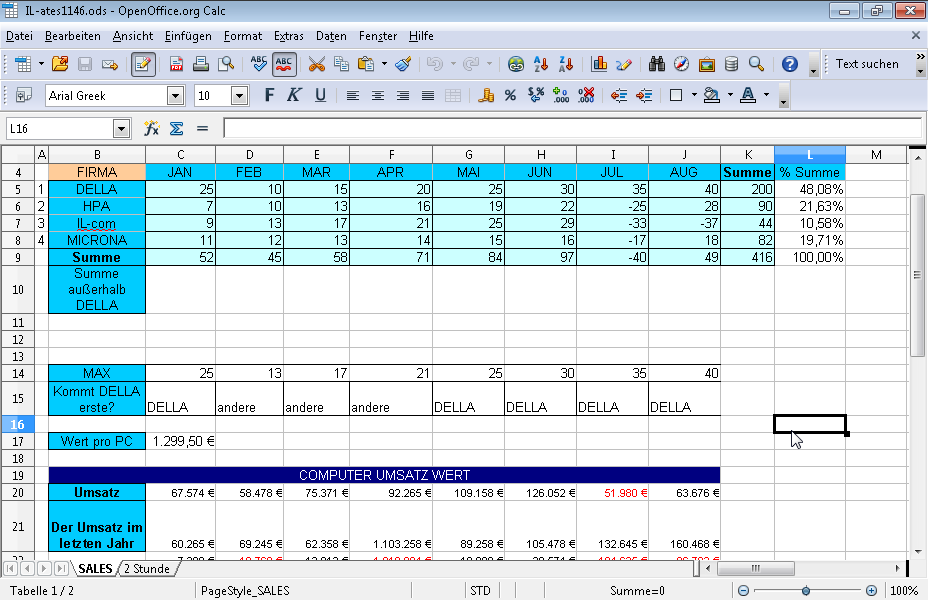Show the Draw functions icon

pos(624,64)
